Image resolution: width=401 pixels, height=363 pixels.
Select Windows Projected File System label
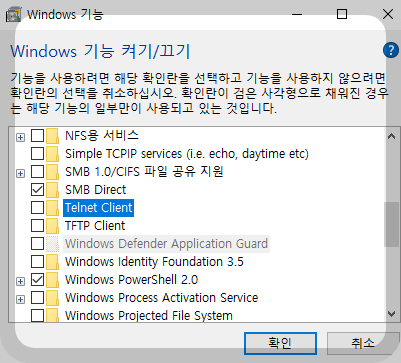click(x=149, y=315)
